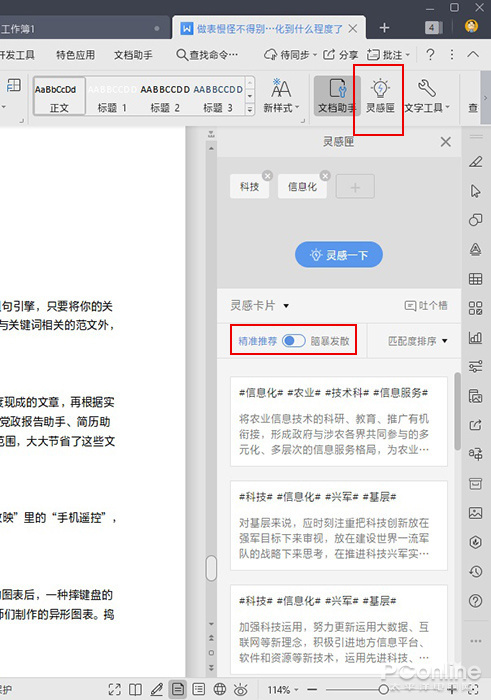Select the arrow cursor tool in sidebar
The image size is (491, 700).
pyautogui.click(x=475, y=191)
